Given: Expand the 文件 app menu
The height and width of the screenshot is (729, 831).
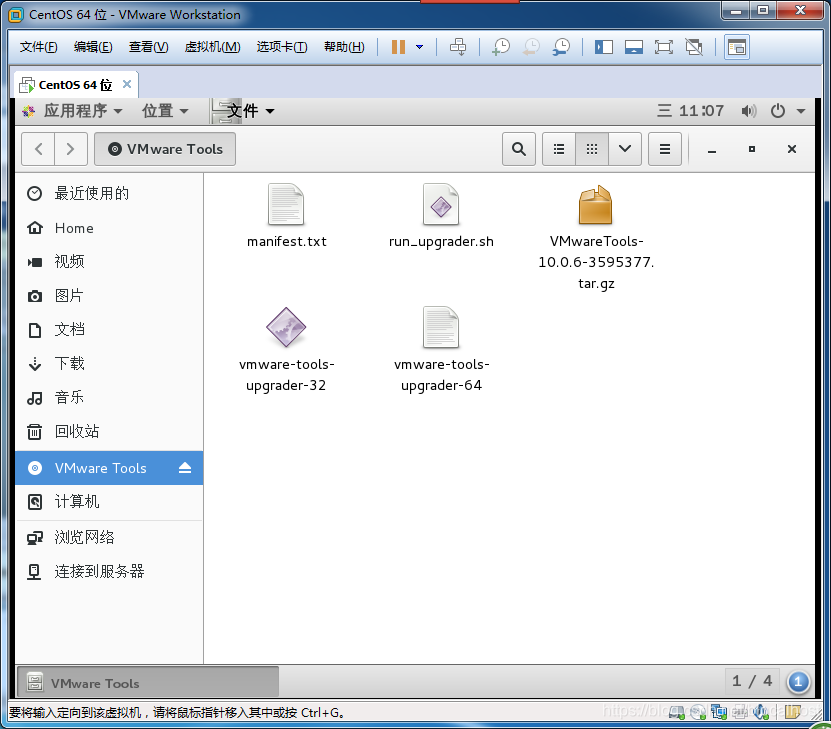Looking at the screenshot, I should pos(244,111).
